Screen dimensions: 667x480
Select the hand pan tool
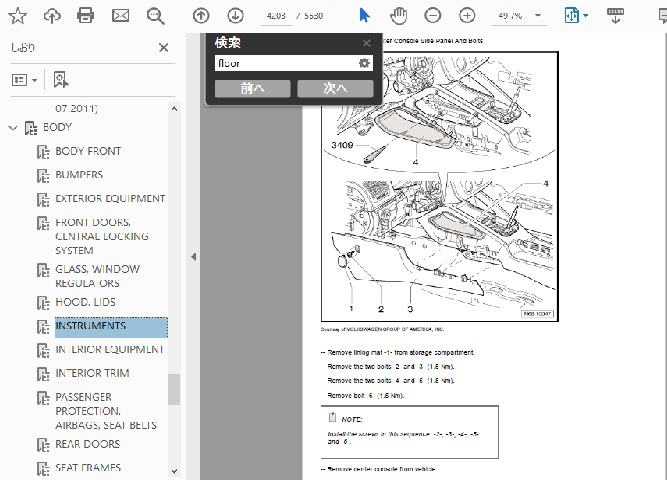pyautogui.click(x=398, y=15)
